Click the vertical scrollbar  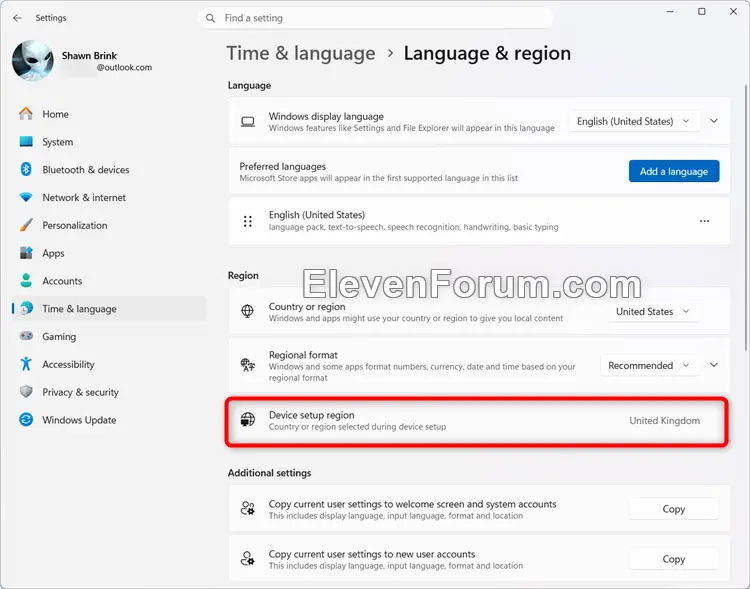pyautogui.click(x=745, y=218)
